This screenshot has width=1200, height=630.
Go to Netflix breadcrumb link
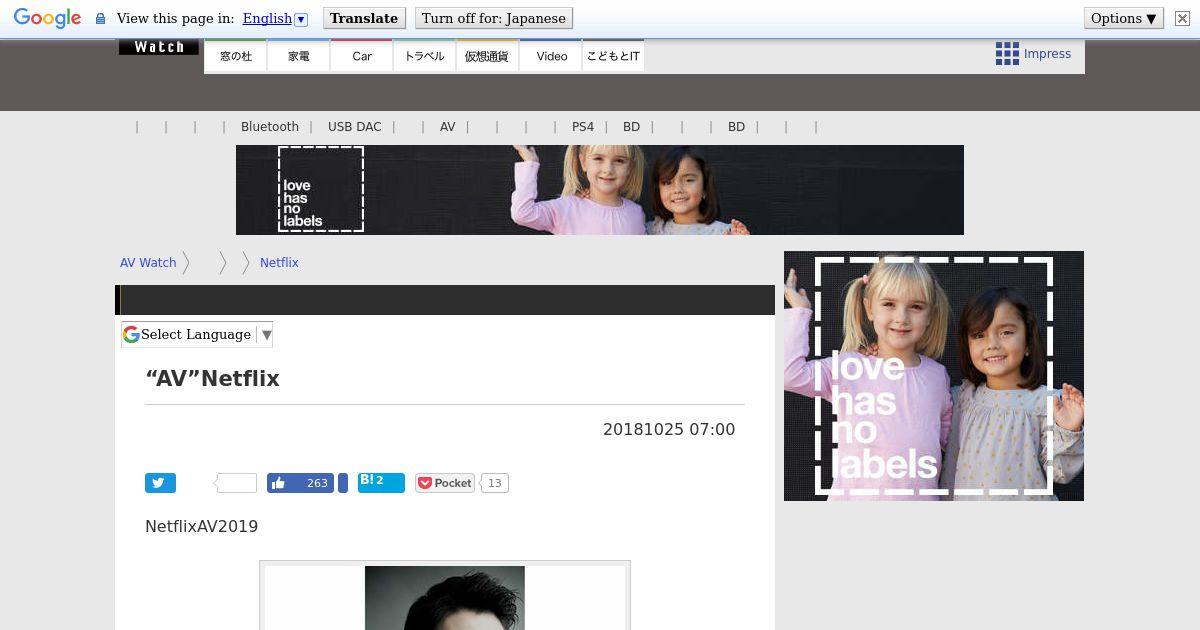click(x=279, y=263)
